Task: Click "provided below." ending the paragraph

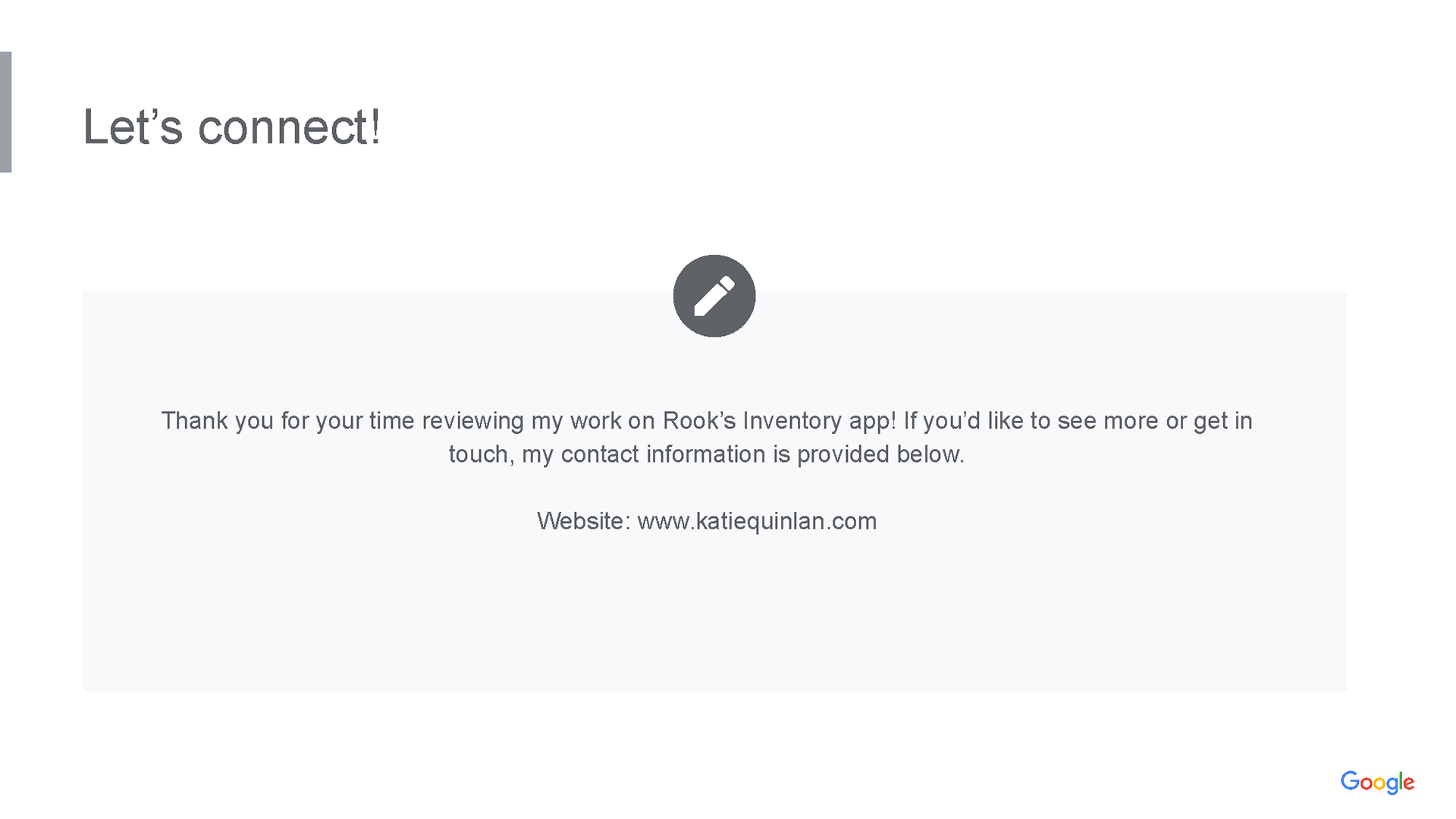Action: point(880,454)
